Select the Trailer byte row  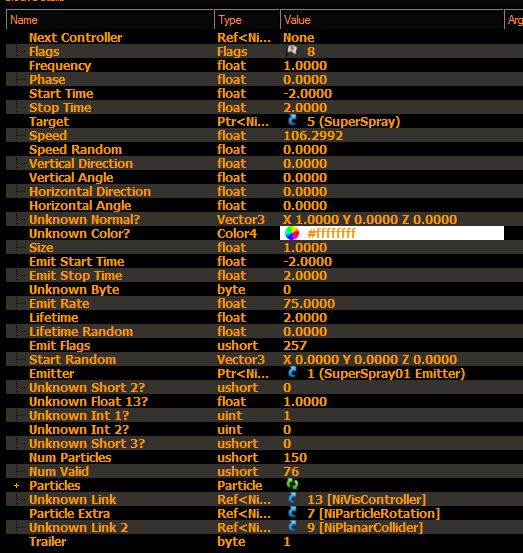coord(264,541)
